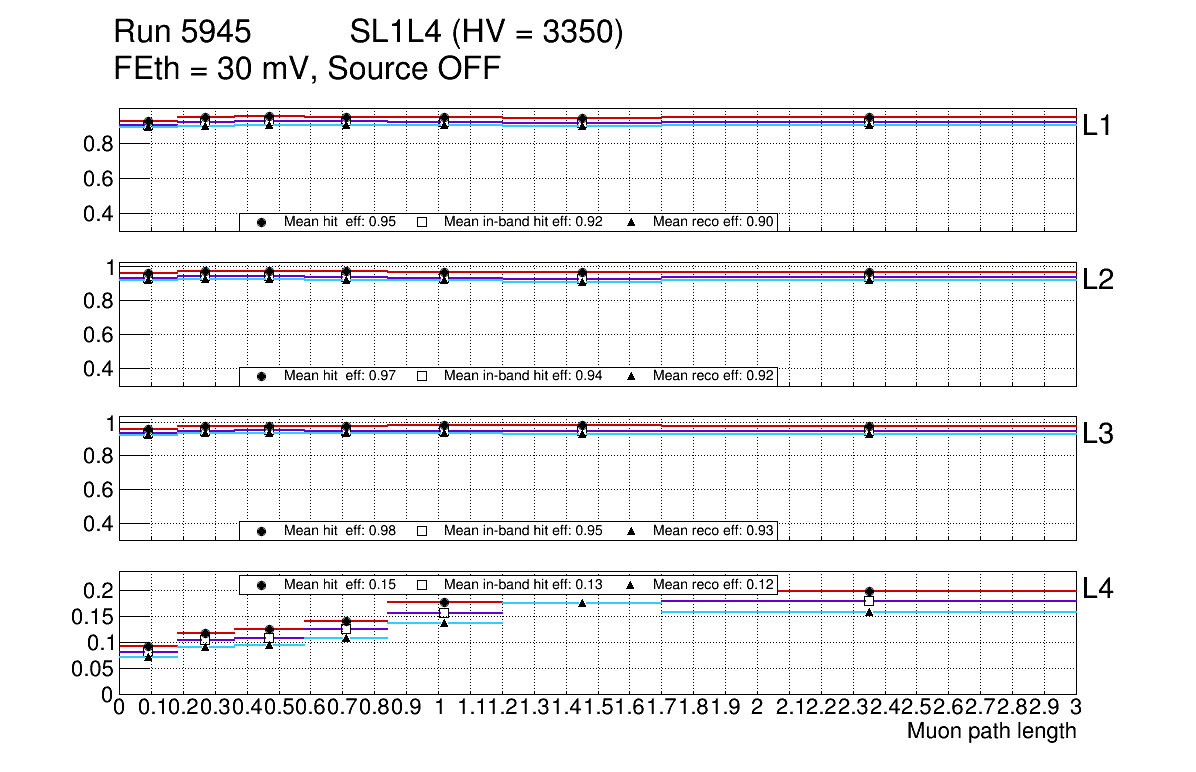Screen dimensions: 1196x772
Task: Click the L4 panel label
Action: (x=1100, y=589)
